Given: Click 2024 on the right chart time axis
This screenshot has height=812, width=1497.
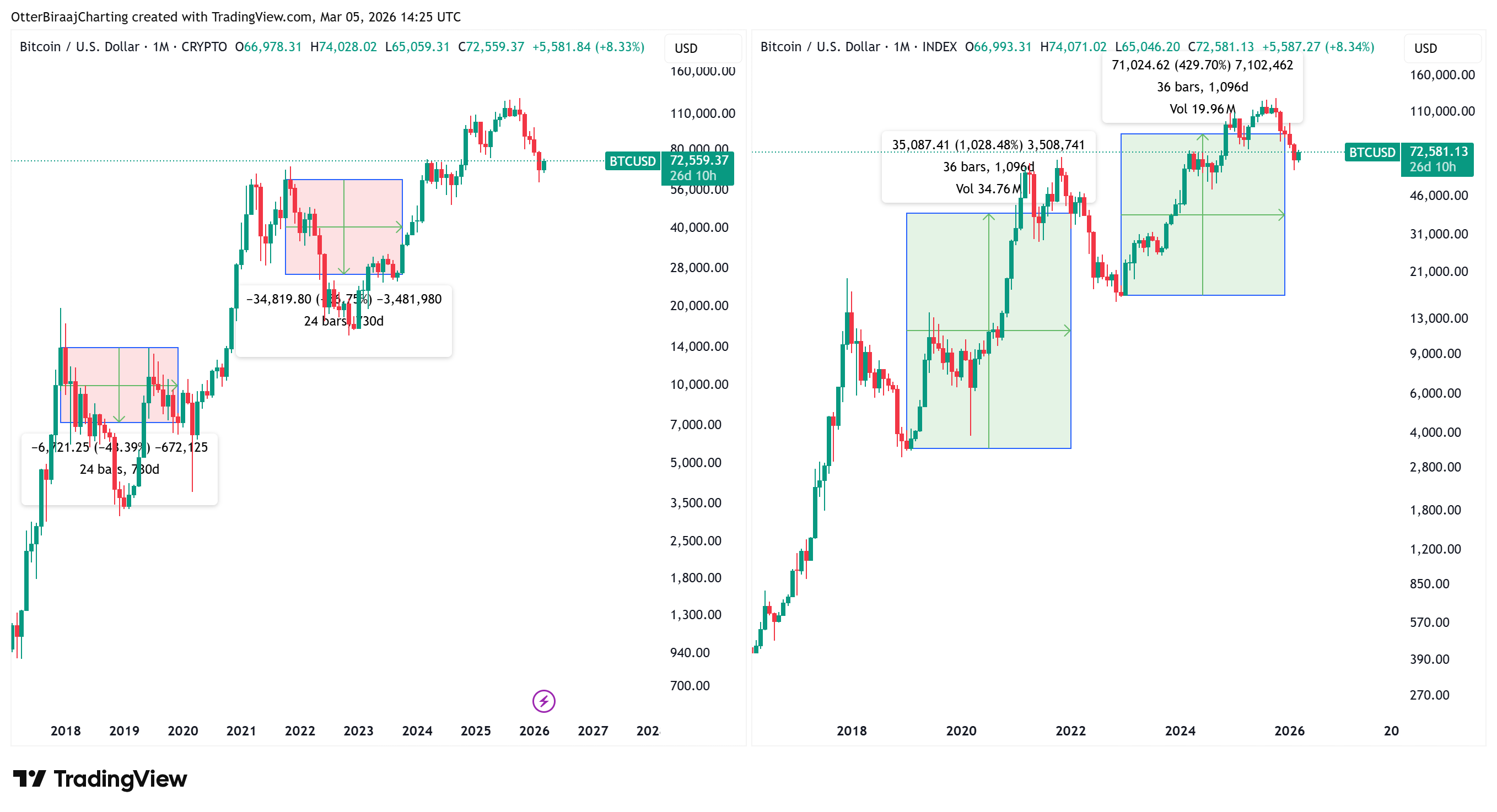Looking at the screenshot, I should 1180,730.
